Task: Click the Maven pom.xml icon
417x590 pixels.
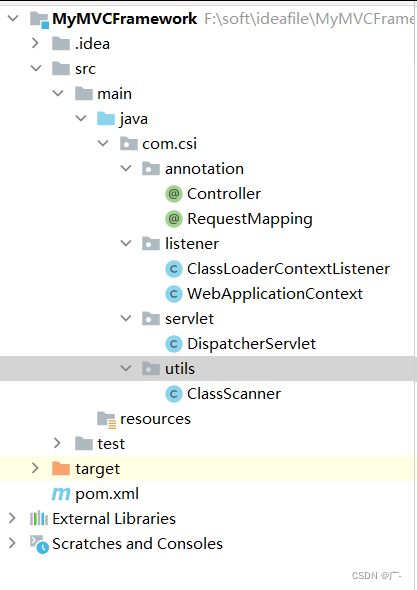Action: pos(61,494)
